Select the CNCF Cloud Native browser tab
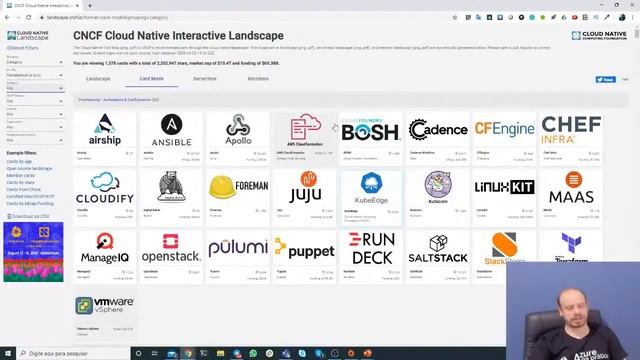Image resolution: width=640 pixels, height=360 pixels. 41,6
